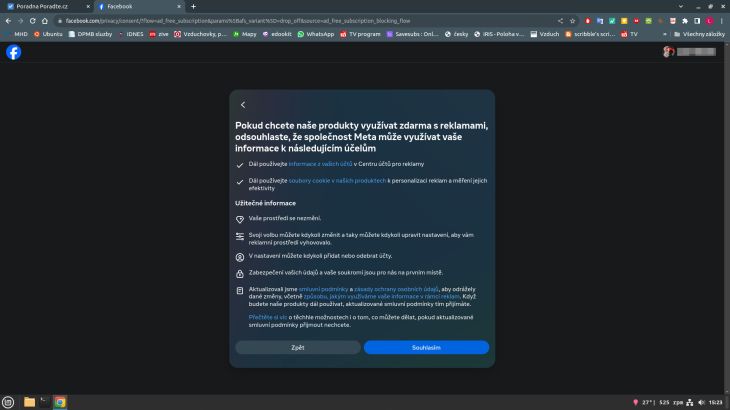The image size is (730, 410).
Task: Toggle the browser side panel icon
Action: tap(697, 21)
